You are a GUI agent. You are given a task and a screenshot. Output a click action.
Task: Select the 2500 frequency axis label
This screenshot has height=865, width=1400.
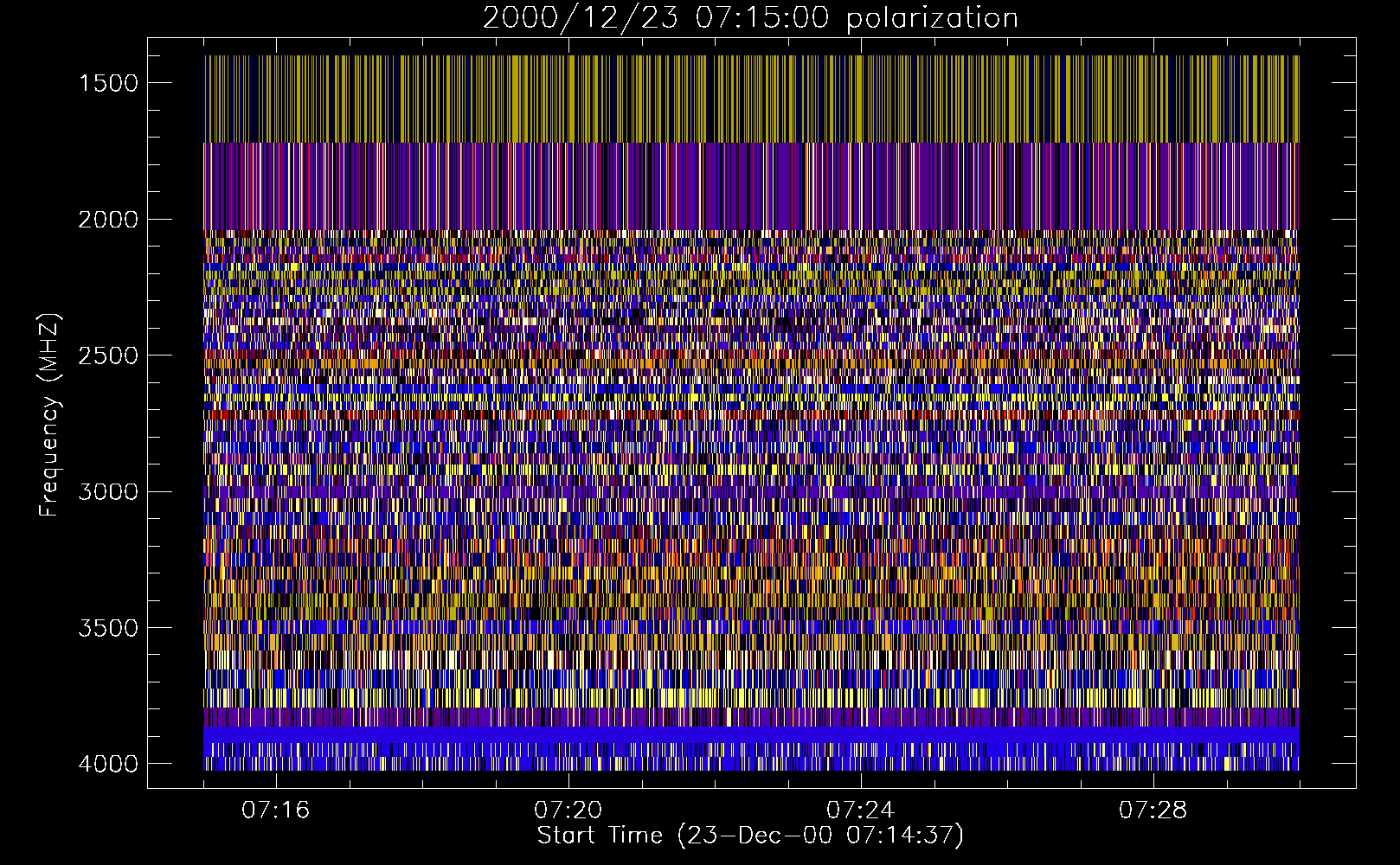point(108,356)
